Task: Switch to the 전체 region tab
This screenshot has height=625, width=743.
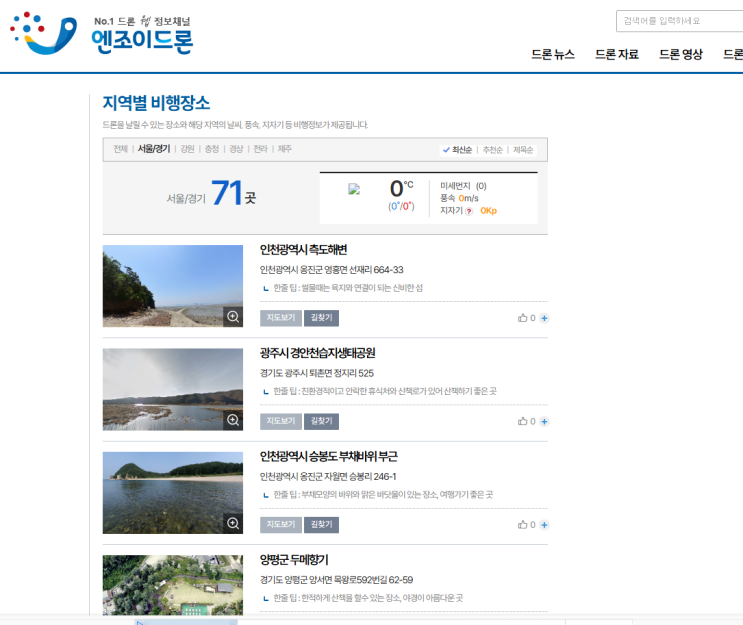Action: point(120,149)
